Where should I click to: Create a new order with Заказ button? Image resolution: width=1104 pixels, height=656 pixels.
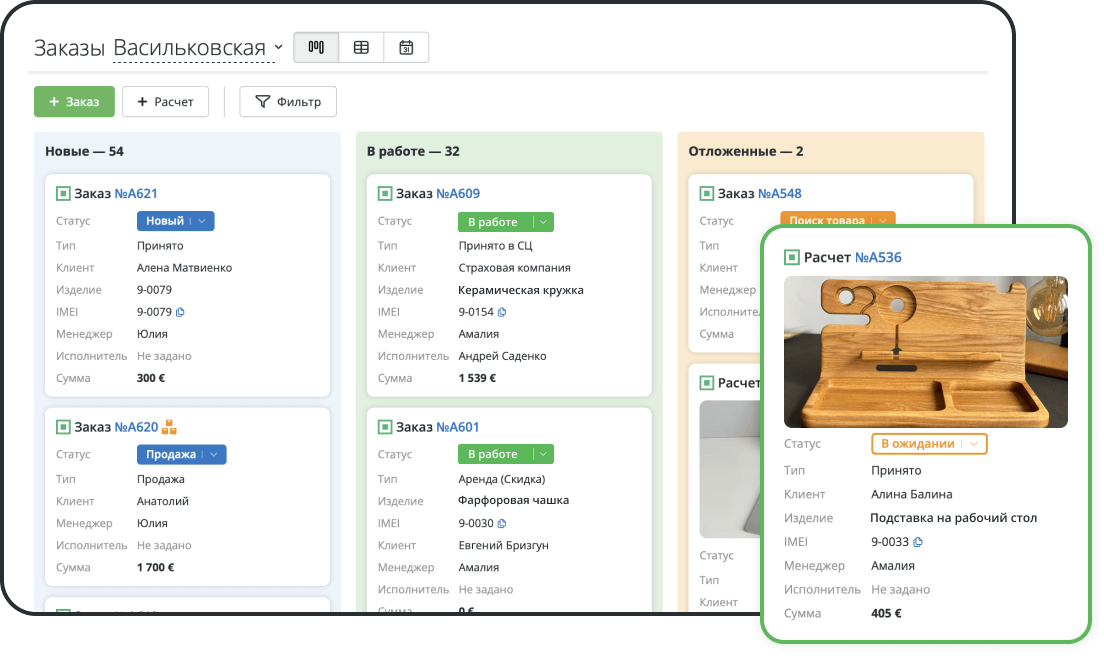pyautogui.click(x=73, y=101)
